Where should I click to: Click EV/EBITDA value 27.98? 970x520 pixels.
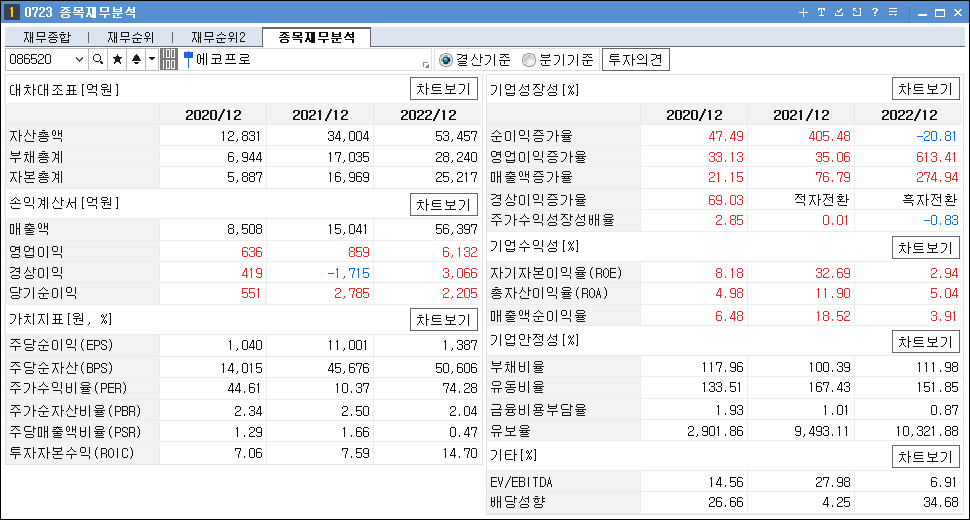[833, 482]
